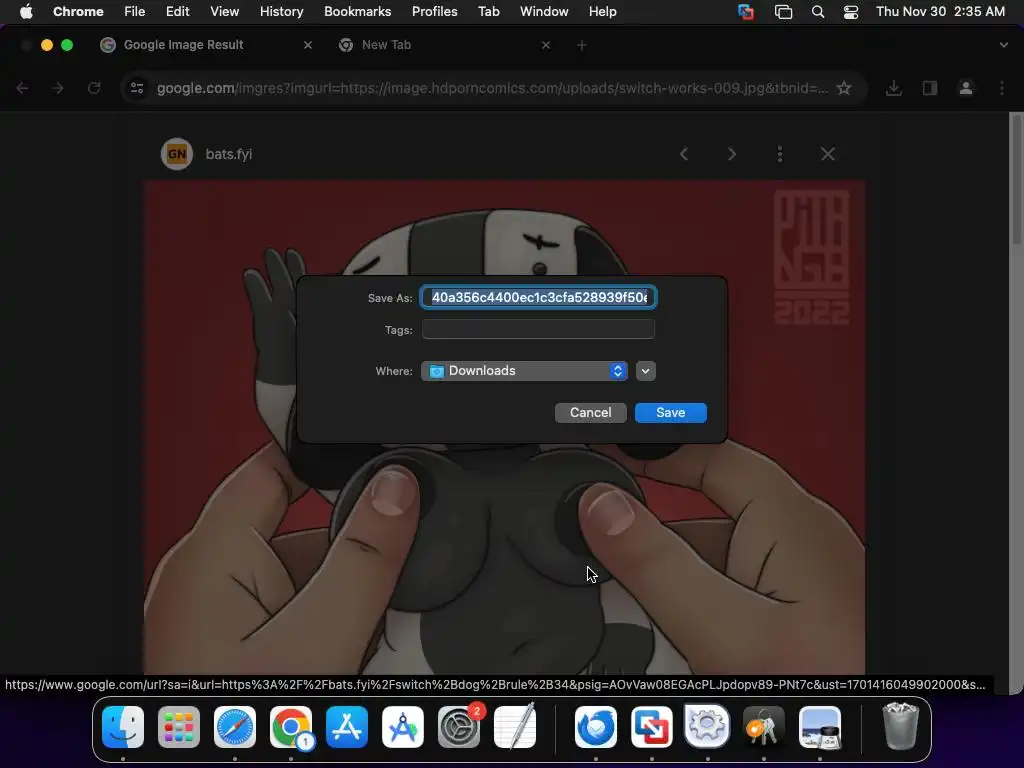The height and width of the screenshot is (768, 1024).
Task: Bookmark this page with the star icon
Action: 844,88
